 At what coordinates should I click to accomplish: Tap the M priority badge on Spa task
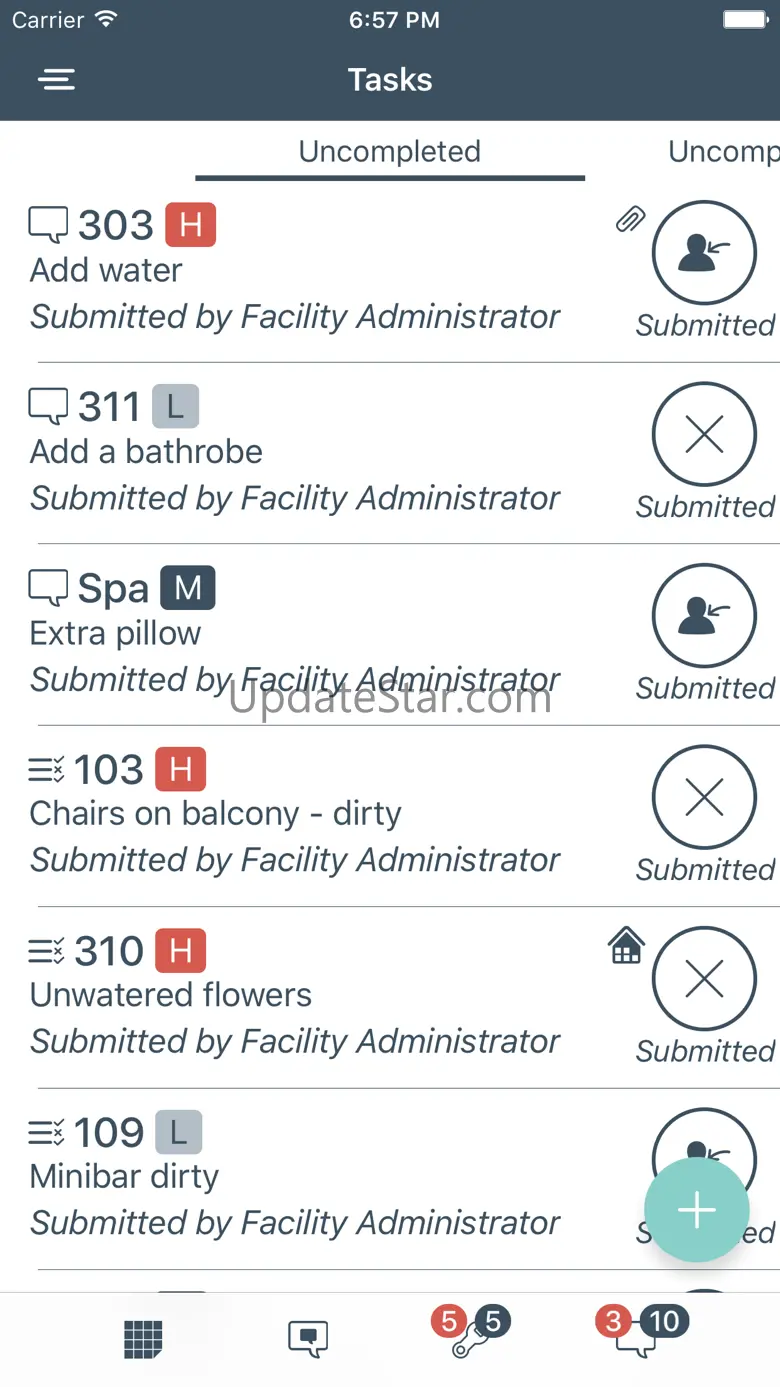(x=188, y=588)
